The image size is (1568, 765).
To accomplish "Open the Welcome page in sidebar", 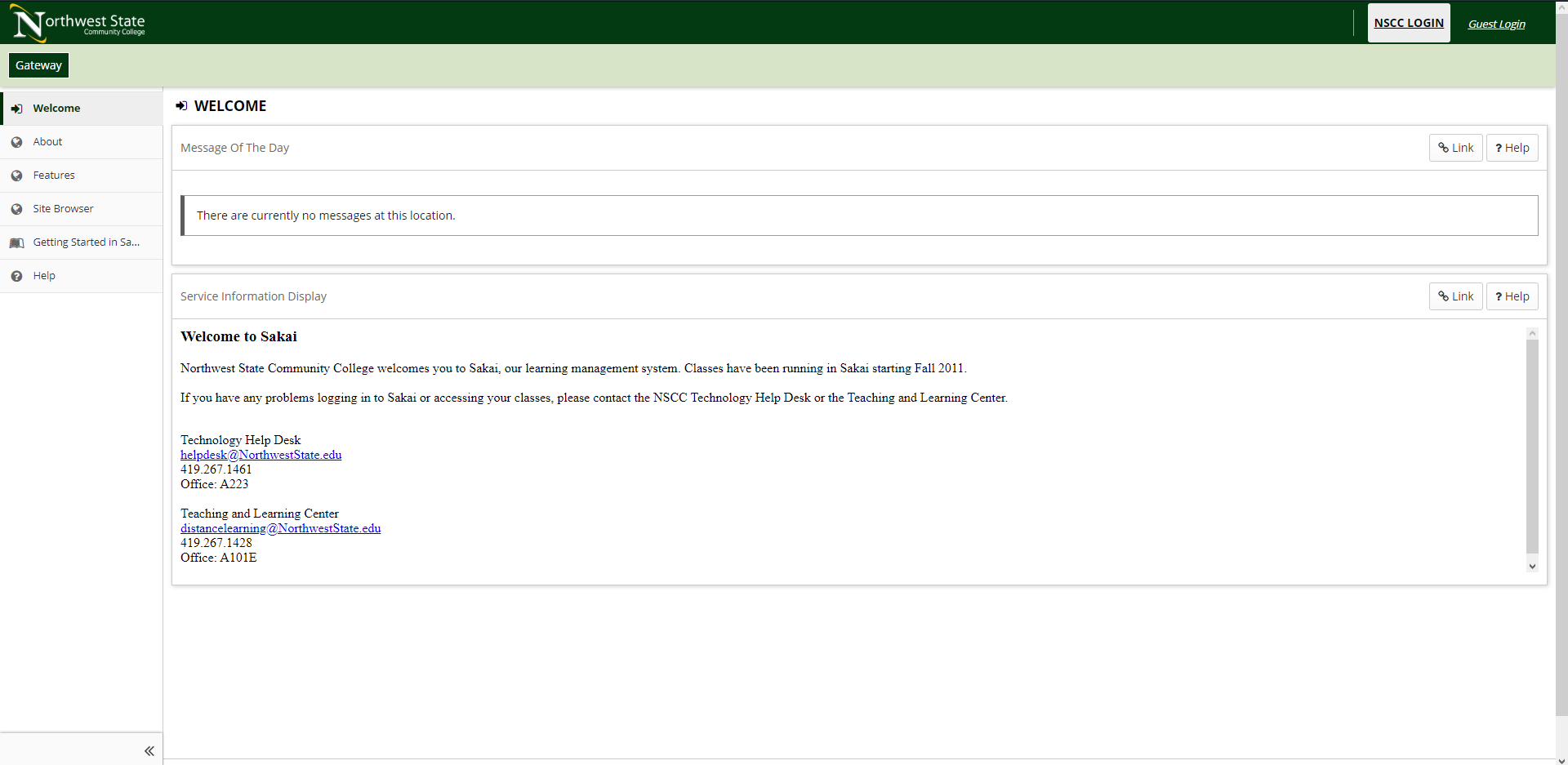I will [x=82, y=109].
